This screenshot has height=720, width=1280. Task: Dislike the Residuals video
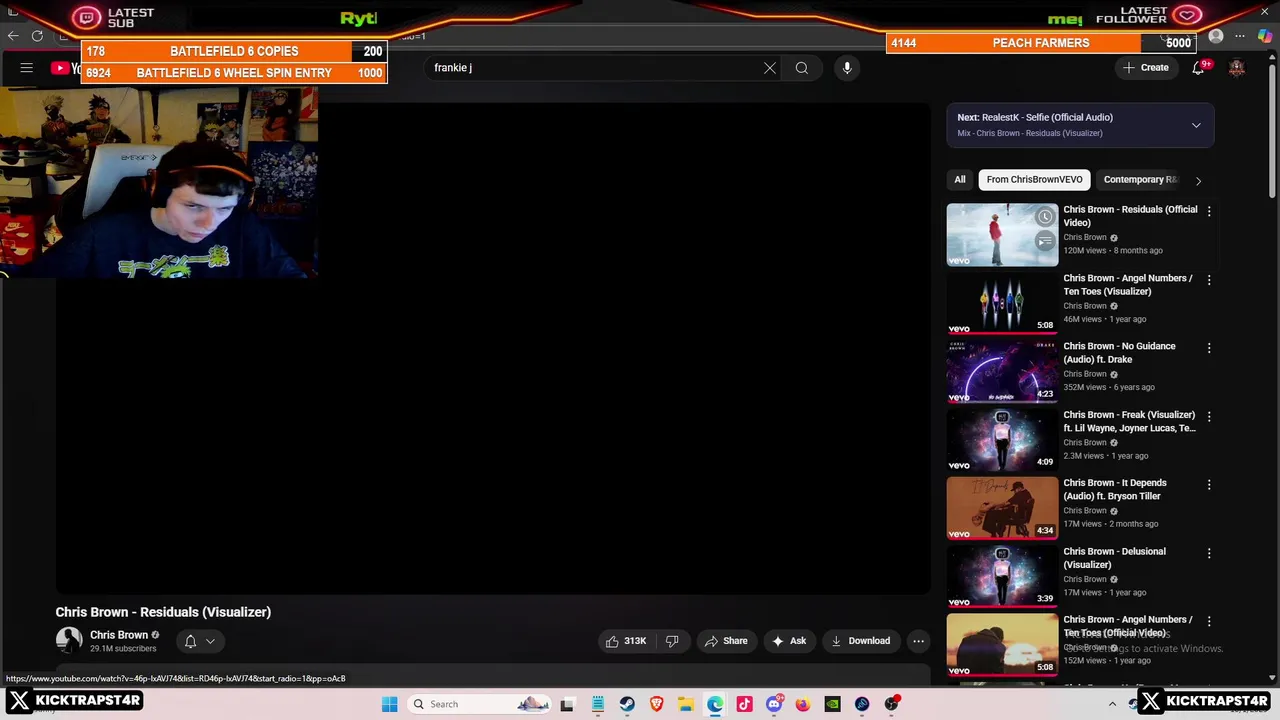point(672,641)
